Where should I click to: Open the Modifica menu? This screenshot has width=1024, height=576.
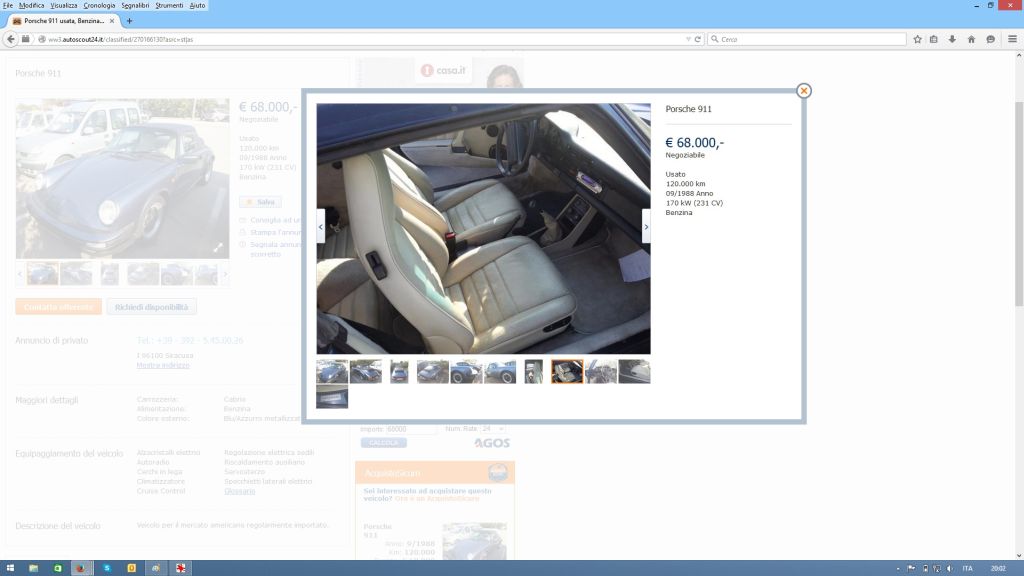(x=31, y=5)
